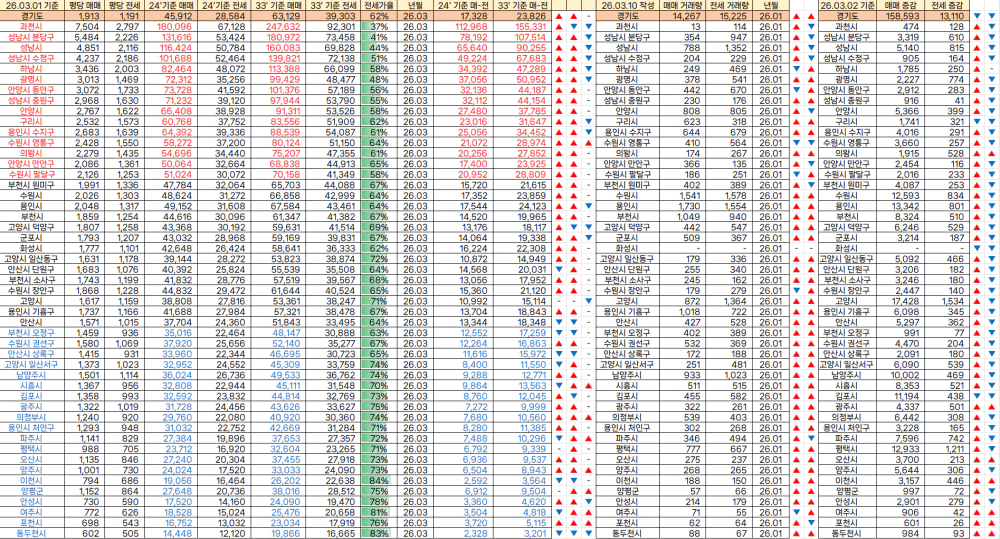Click the cell with value 5,484

[x=83, y=37]
